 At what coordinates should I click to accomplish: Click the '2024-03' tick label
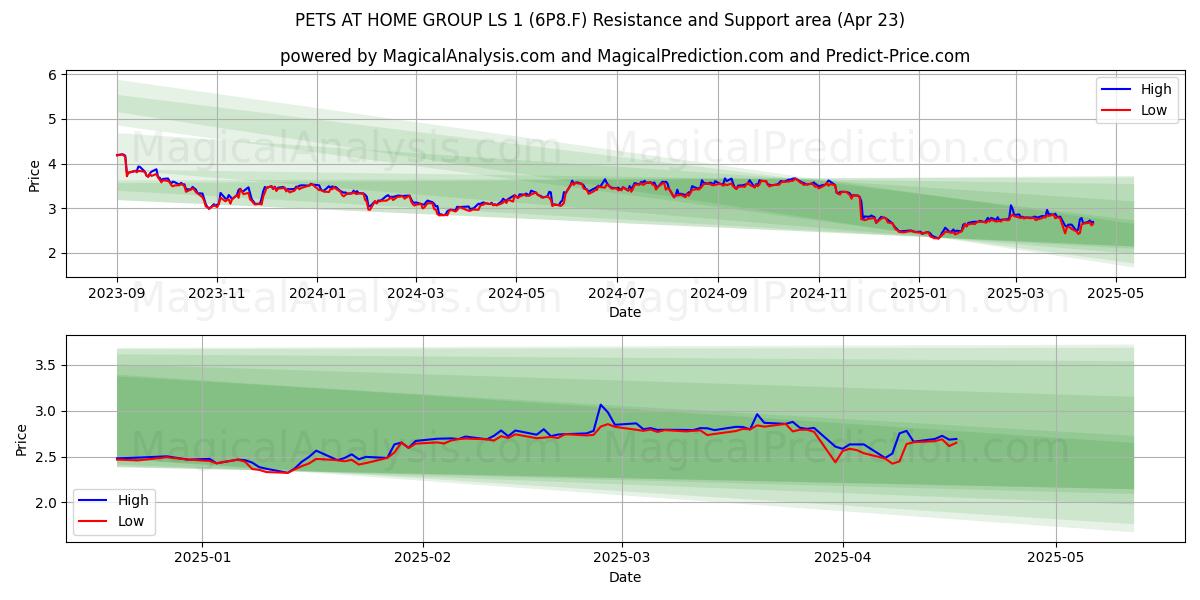point(416,294)
